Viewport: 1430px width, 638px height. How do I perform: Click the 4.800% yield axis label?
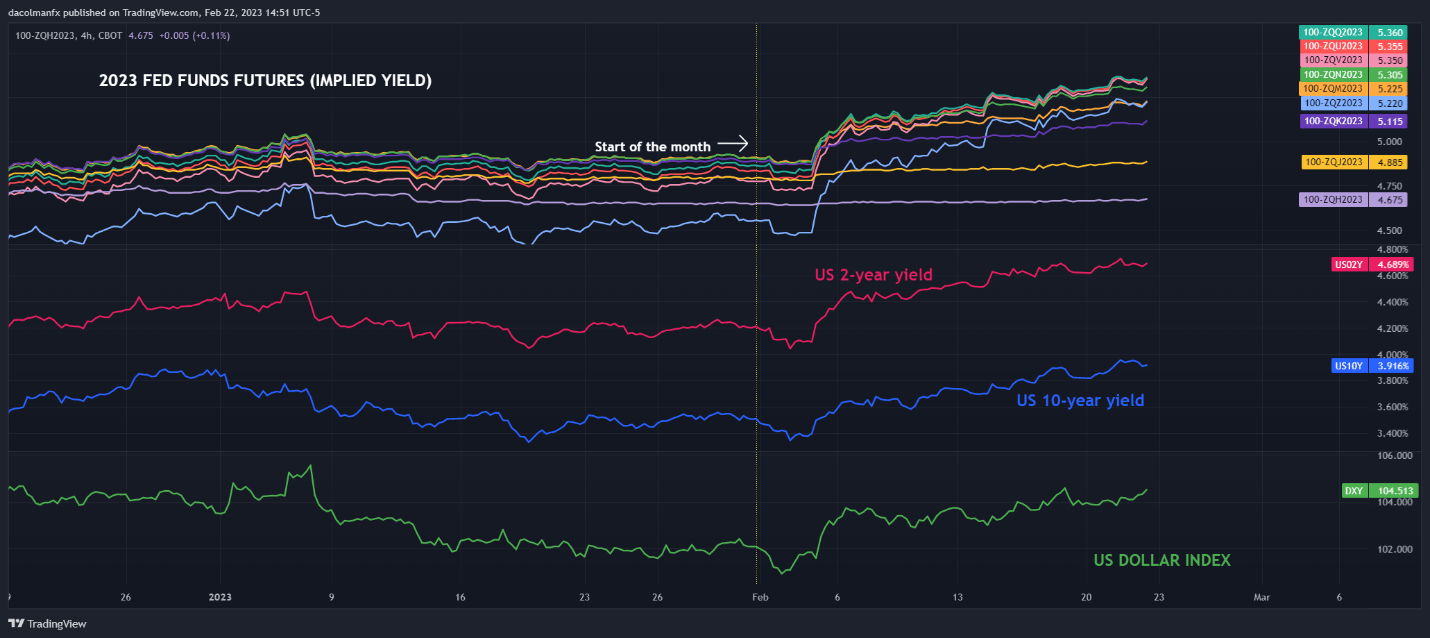coord(1390,249)
